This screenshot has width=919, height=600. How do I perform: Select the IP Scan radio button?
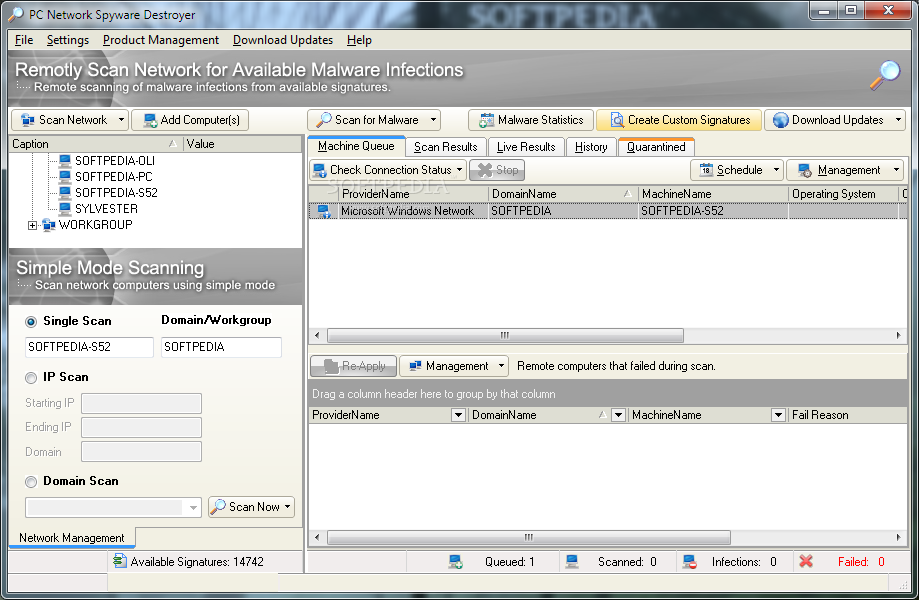(31, 378)
